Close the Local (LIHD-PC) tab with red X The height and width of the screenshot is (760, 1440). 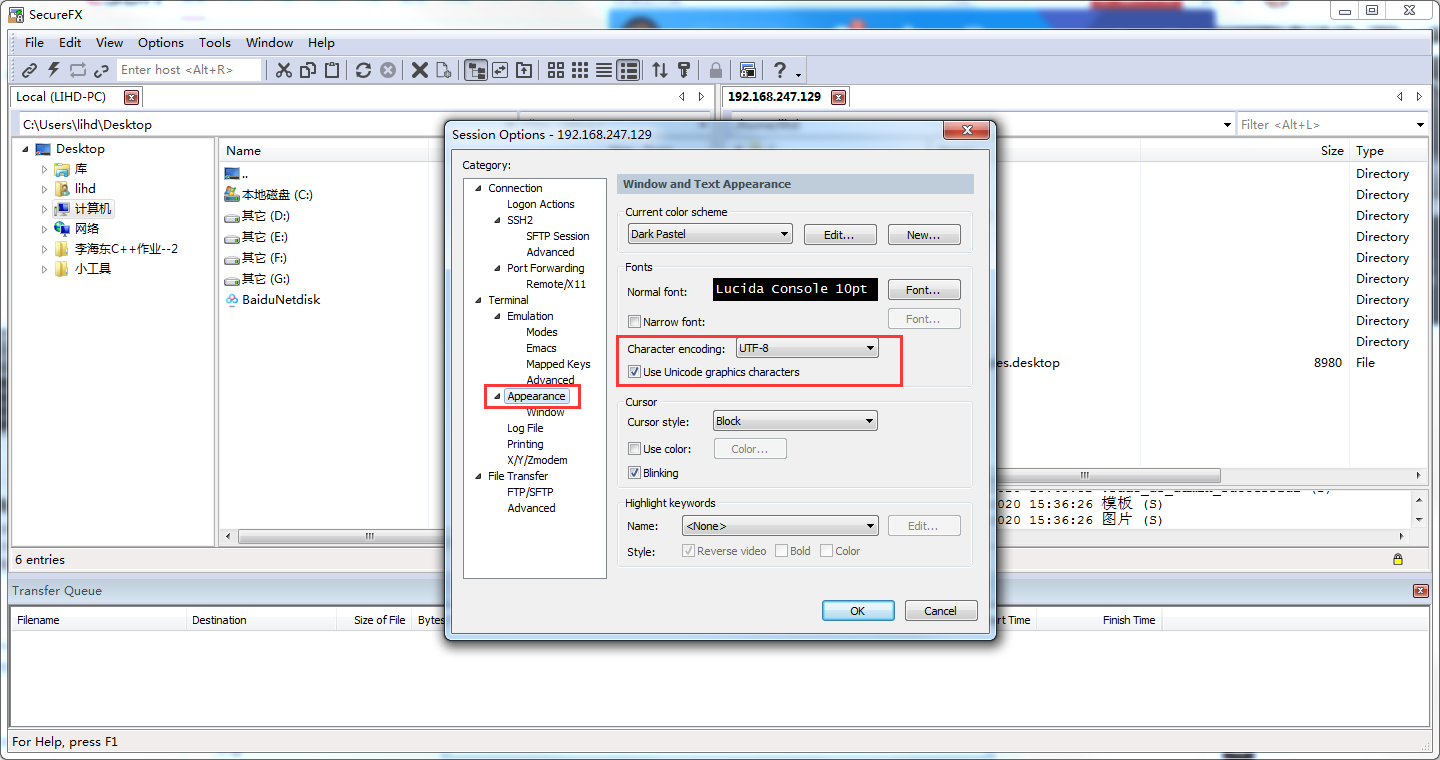click(130, 97)
